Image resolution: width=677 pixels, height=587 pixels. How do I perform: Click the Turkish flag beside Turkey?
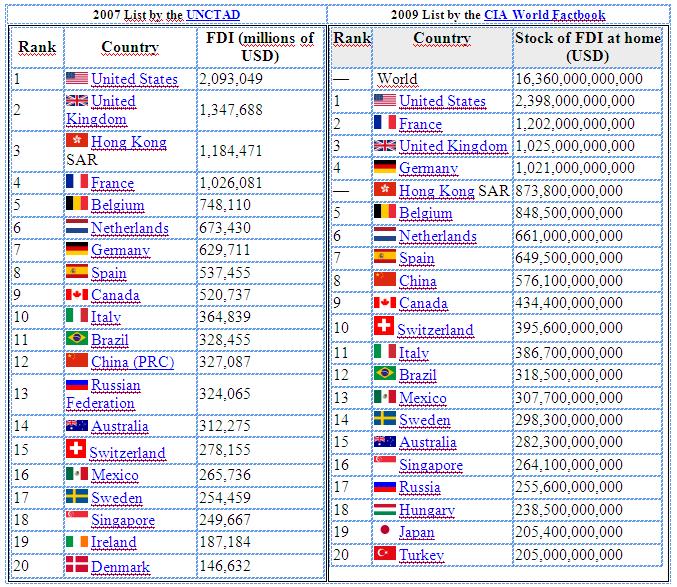[x=385, y=553]
